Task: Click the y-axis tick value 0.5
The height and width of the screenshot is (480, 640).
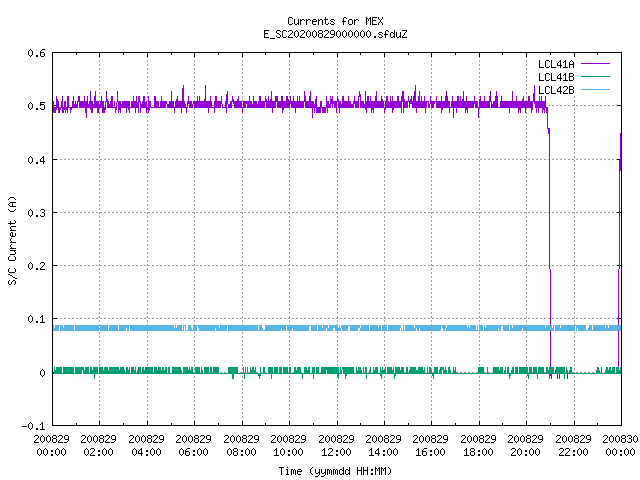Action: tap(36, 106)
